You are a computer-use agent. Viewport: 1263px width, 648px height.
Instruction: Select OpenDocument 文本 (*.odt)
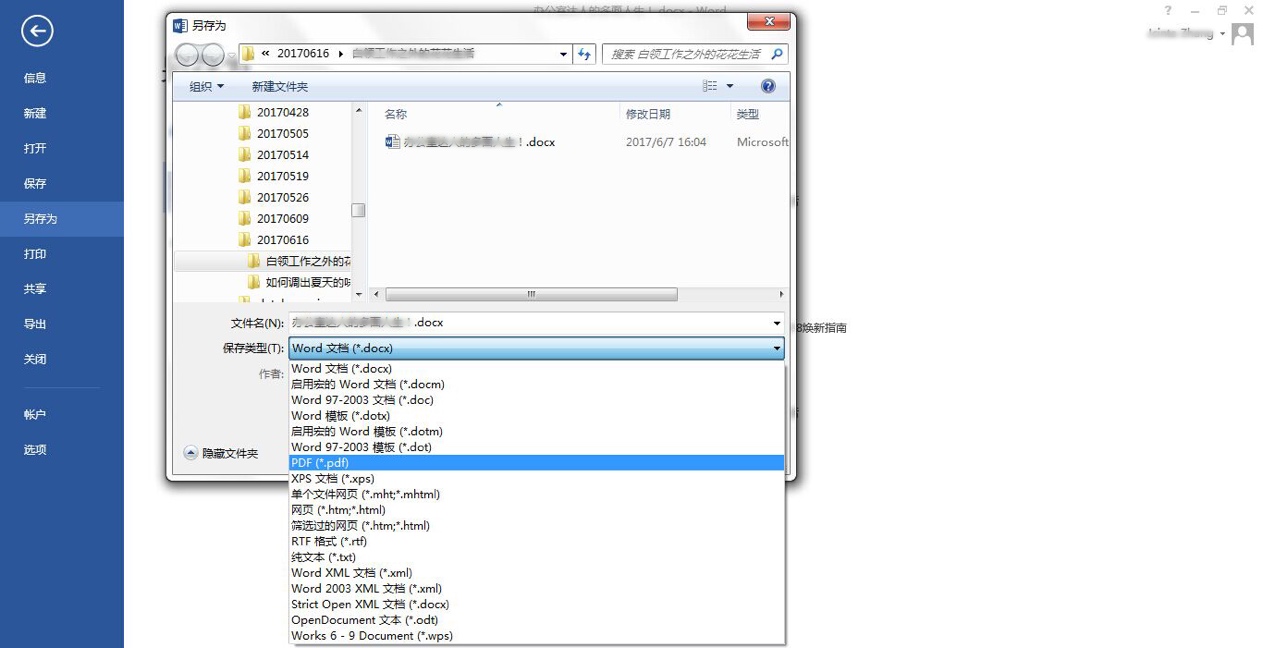[536, 620]
